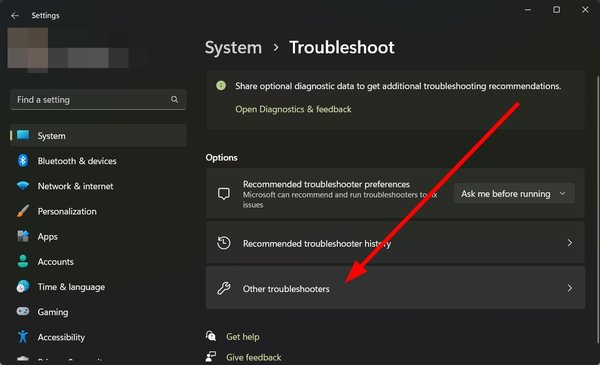Click the chat bubble icon for troubleshooter preferences

pyautogui.click(x=224, y=194)
